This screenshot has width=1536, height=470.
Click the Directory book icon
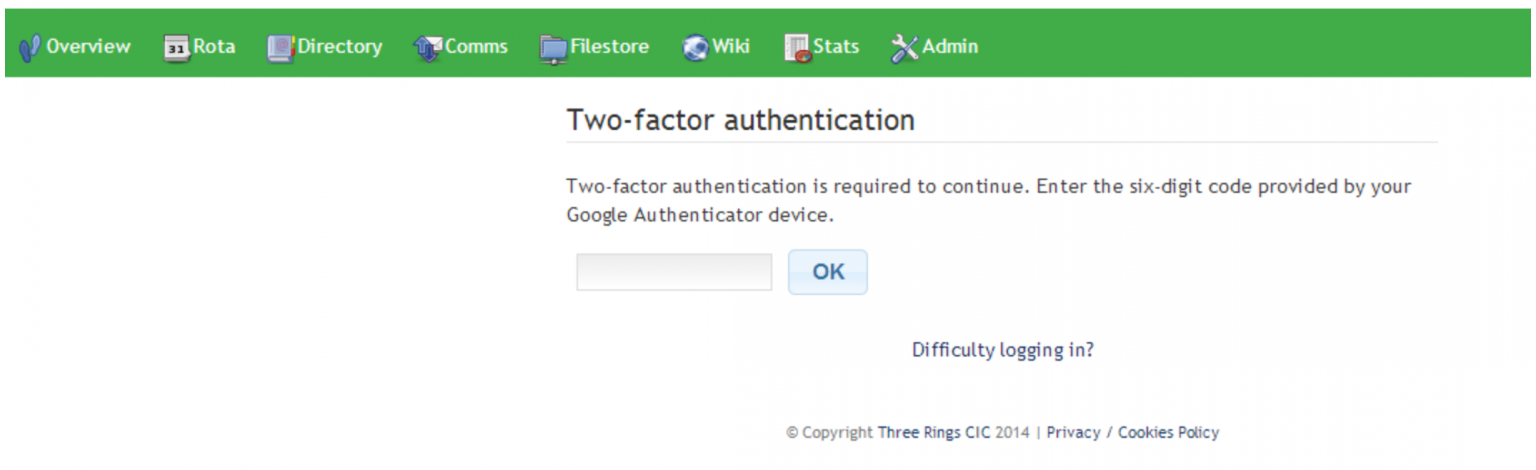(x=281, y=47)
